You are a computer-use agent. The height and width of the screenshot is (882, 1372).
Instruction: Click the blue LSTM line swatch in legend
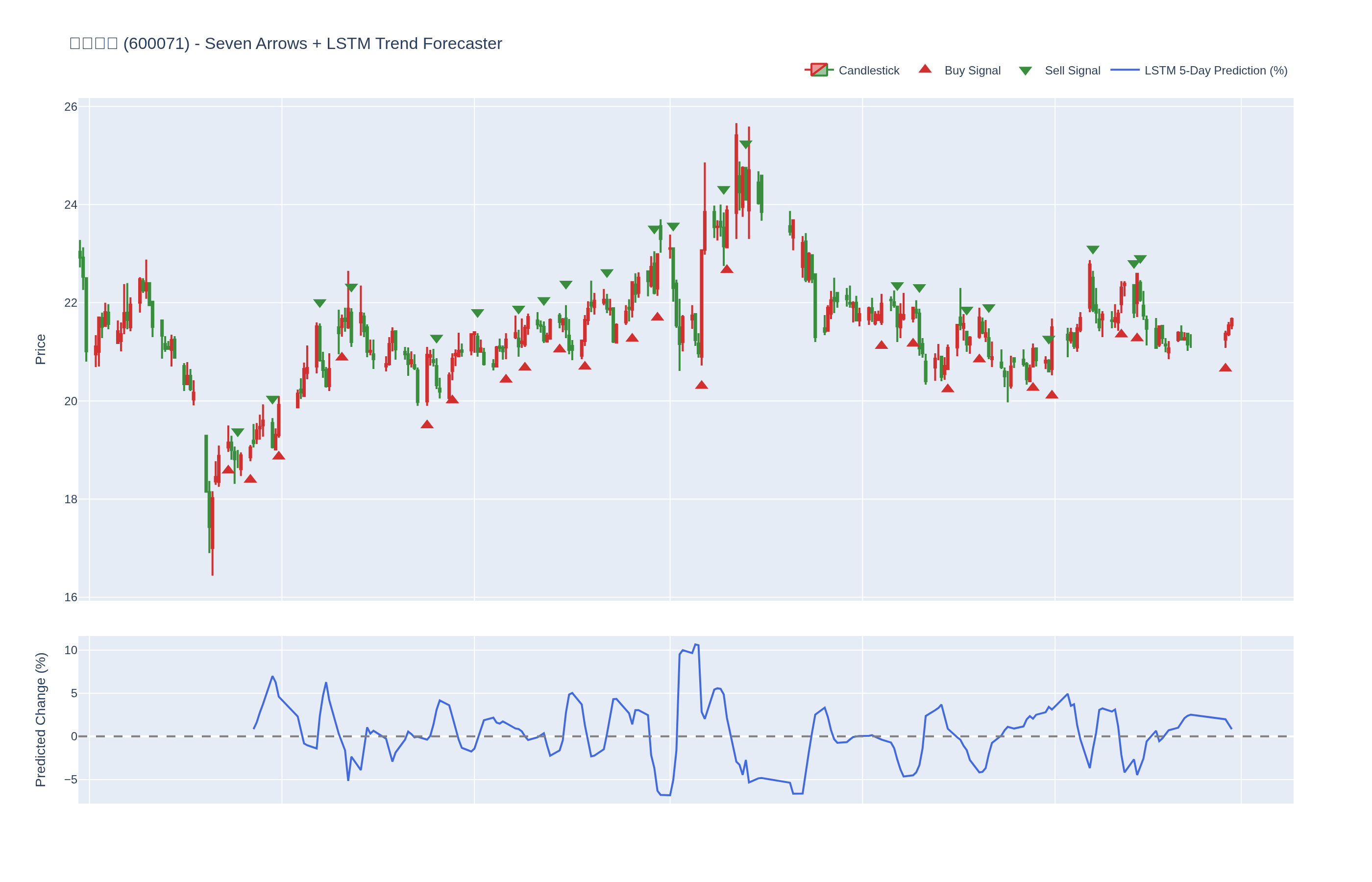1125,70
